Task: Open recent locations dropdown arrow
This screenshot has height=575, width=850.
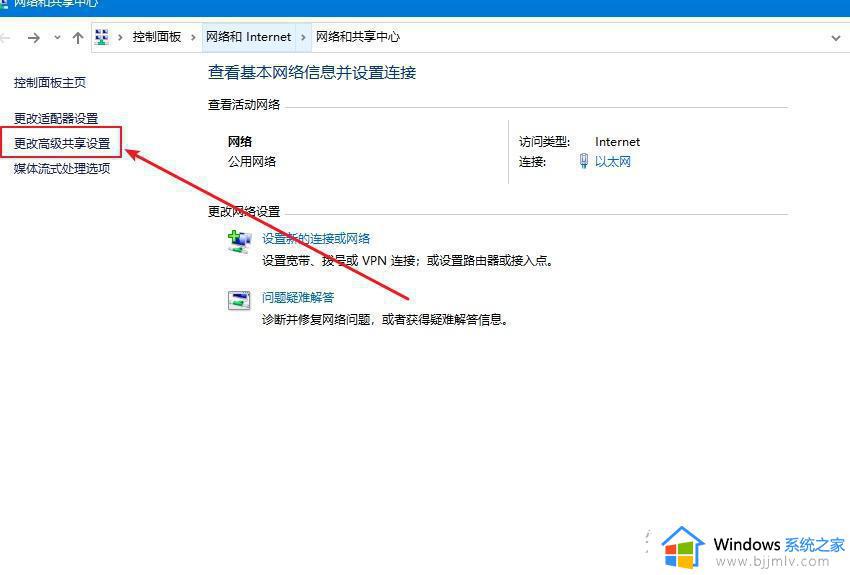Action: [57, 37]
